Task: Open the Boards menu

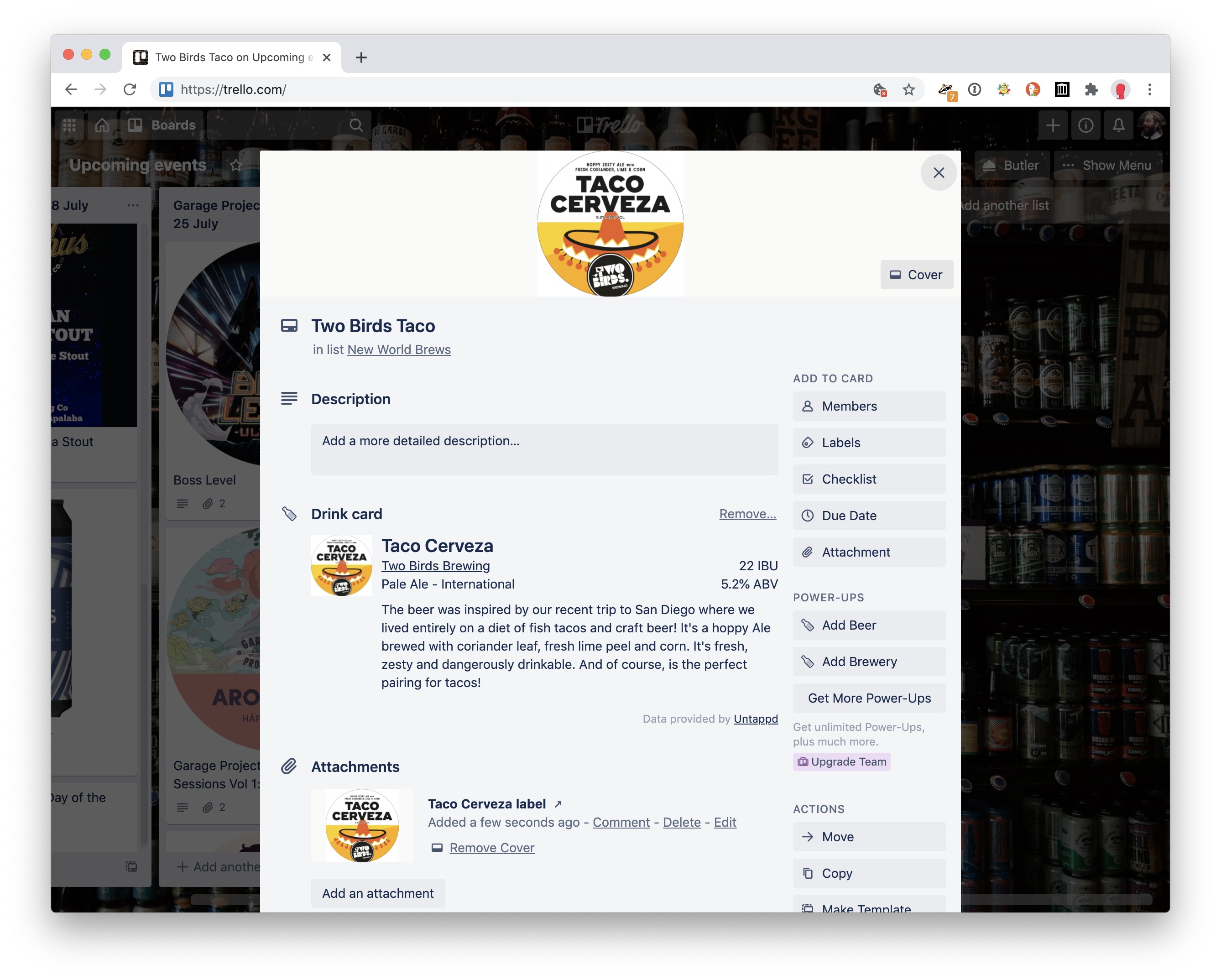Action: (162, 125)
